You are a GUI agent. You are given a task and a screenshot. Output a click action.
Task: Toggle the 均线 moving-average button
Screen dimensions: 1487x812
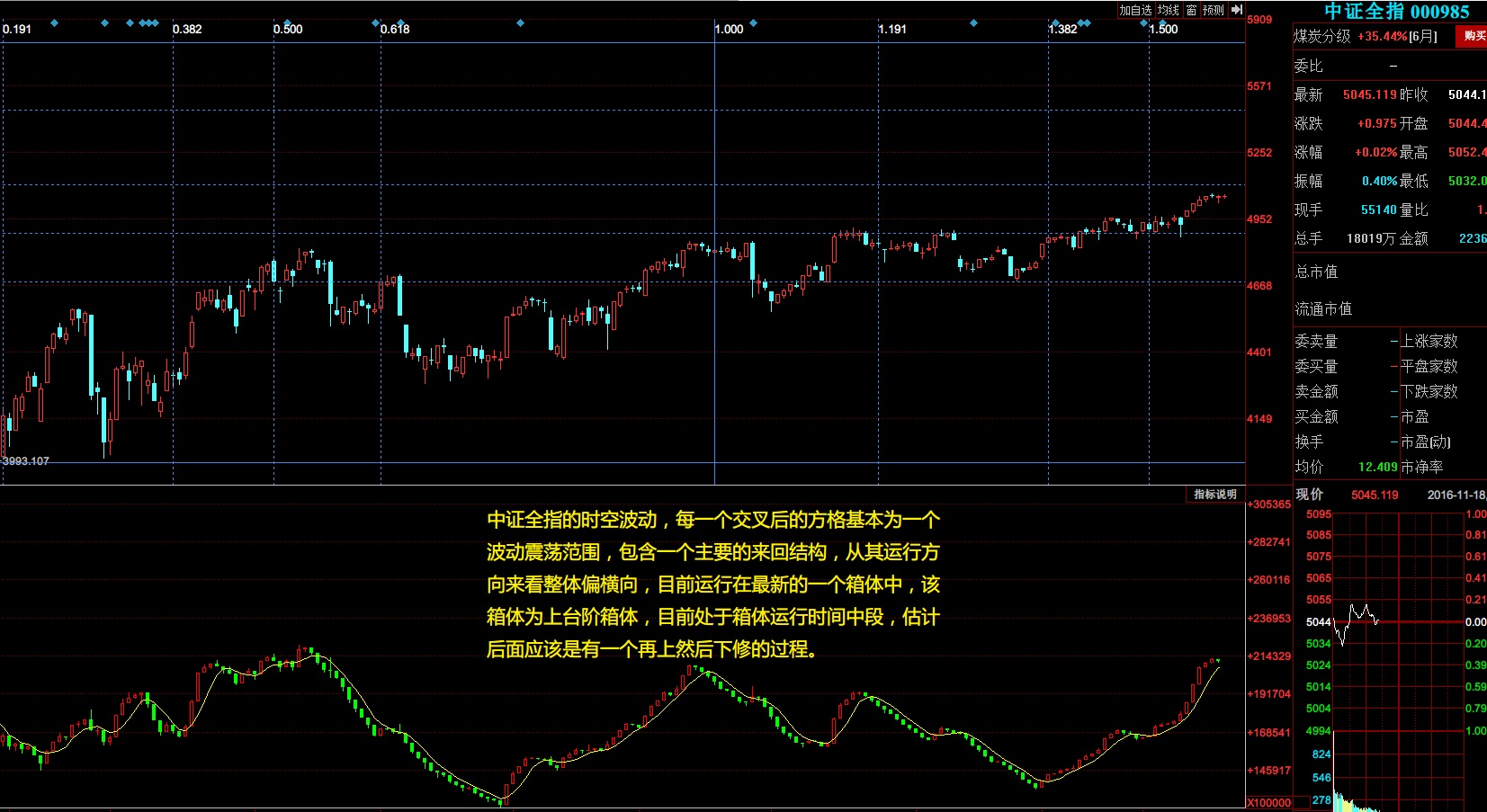1168,10
